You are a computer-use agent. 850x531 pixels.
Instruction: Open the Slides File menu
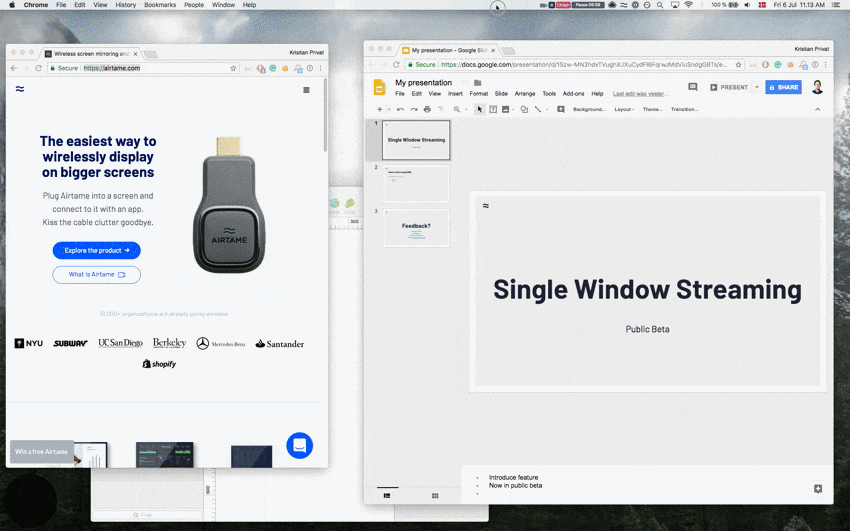(x=400, y=94)
